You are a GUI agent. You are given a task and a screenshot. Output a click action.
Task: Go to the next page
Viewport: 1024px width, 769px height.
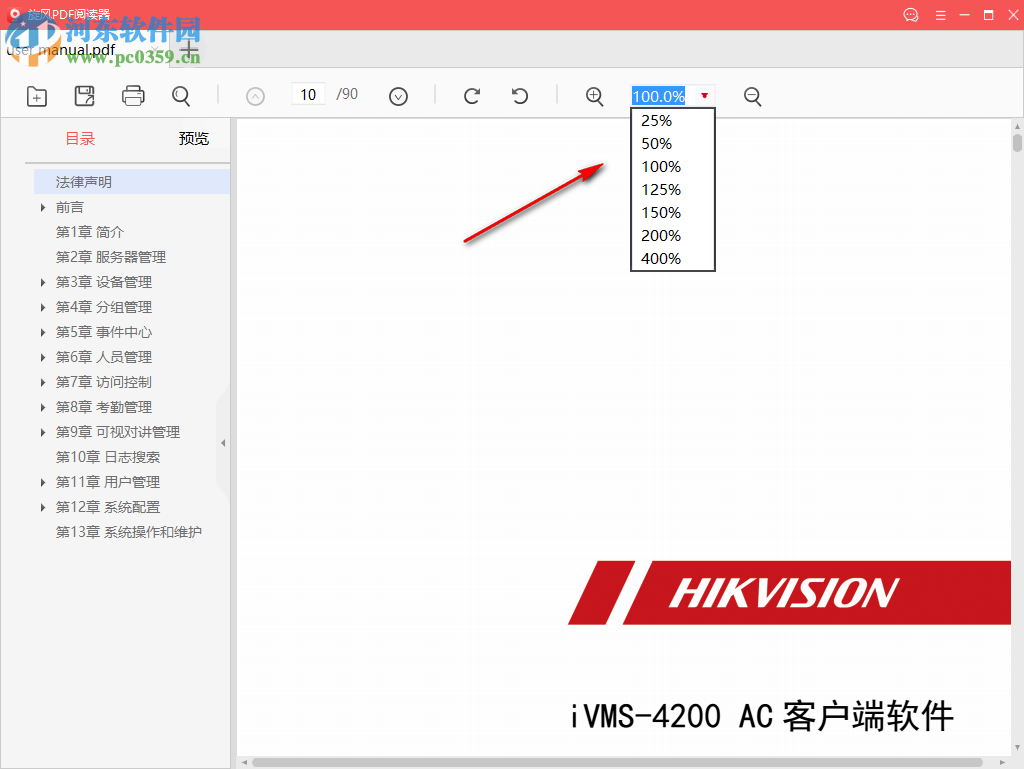point(398,95)
